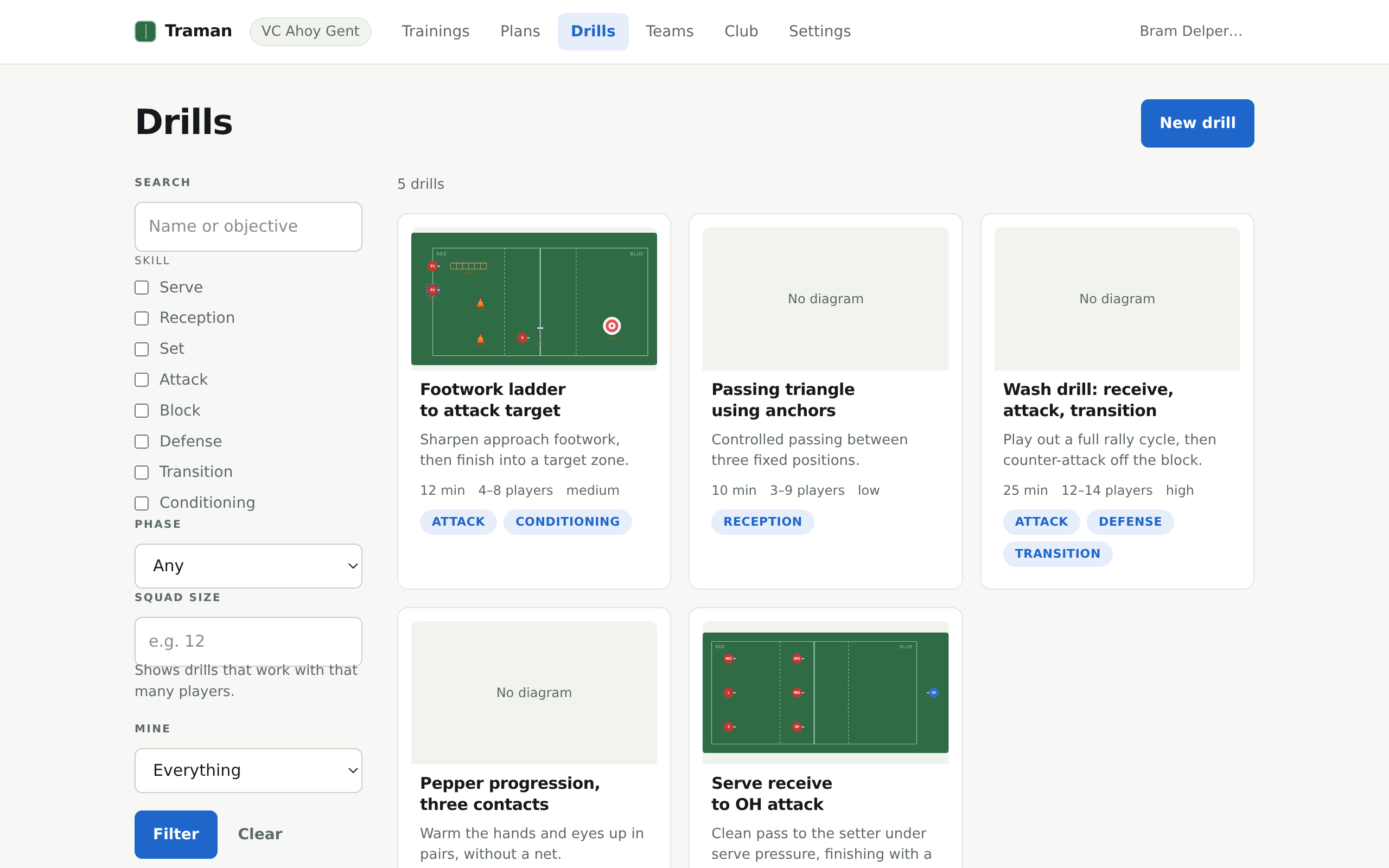Click the ATTACK tag on Wash drill
This screenshot has width=1389, height=868.
click(x=1041, y=522)
